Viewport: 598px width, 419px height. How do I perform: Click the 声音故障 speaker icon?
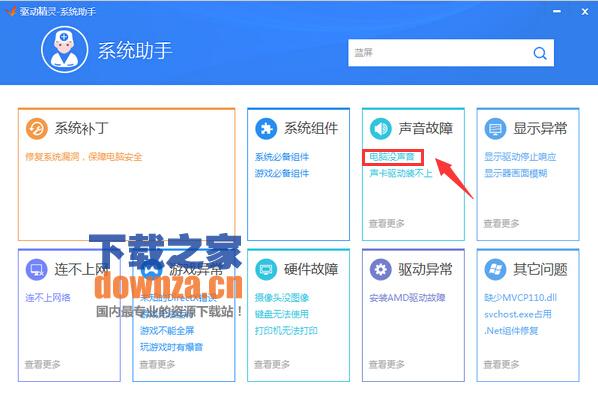tap(381, 128)
